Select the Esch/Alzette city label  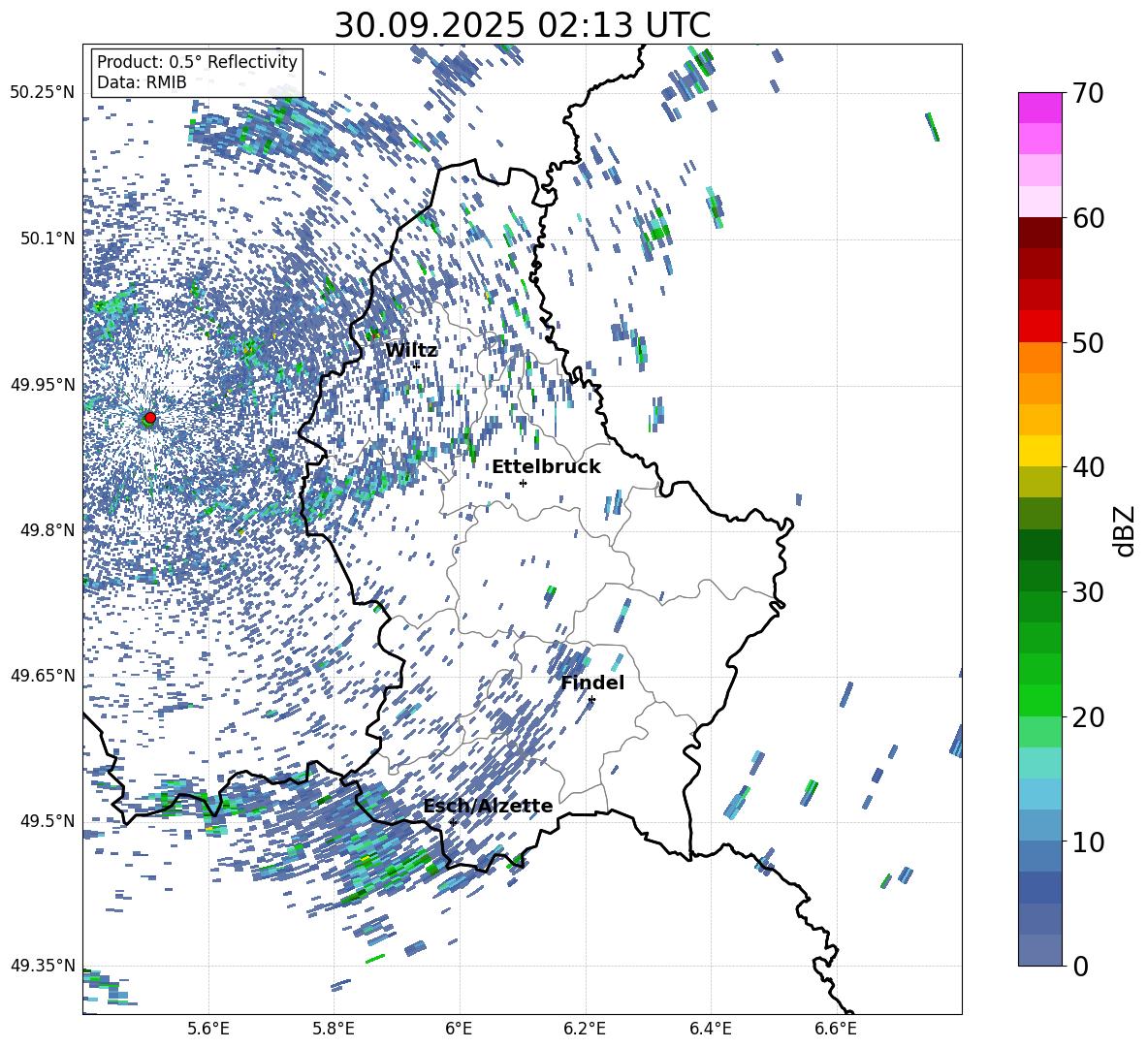(x=488, y=806)
